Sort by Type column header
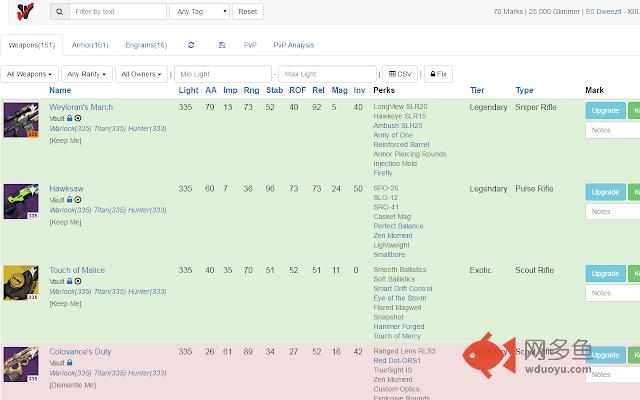 click(x=524, y=90)
